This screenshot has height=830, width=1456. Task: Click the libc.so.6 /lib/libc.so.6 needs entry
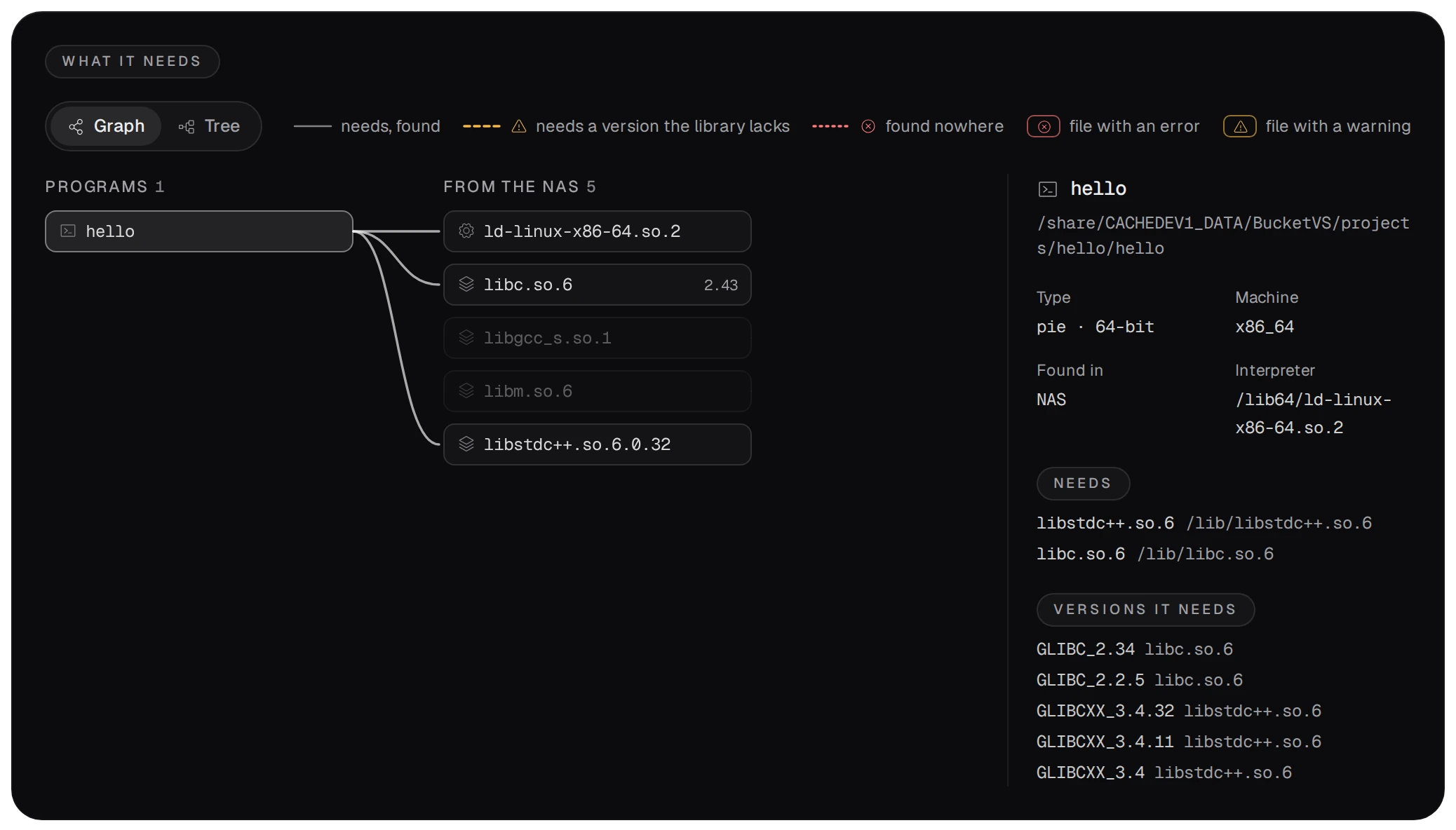[x=1155, y=554]
